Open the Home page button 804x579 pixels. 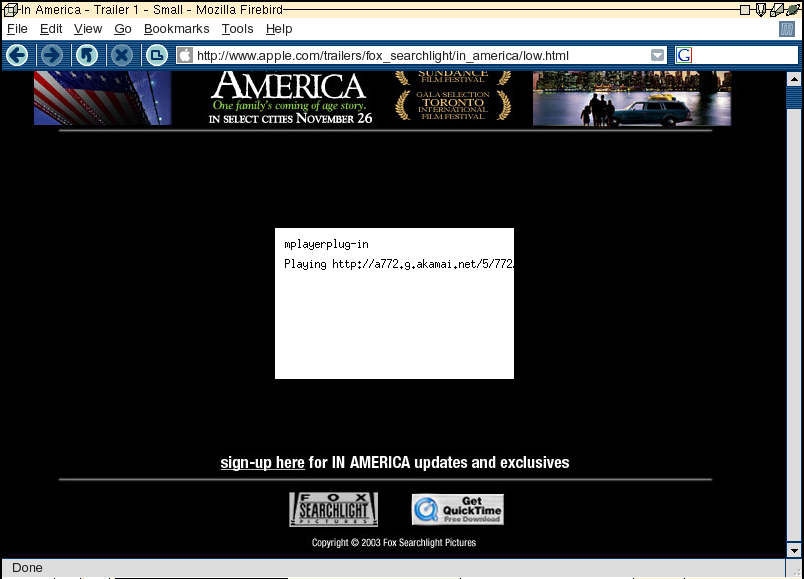(x=156, y=55)
